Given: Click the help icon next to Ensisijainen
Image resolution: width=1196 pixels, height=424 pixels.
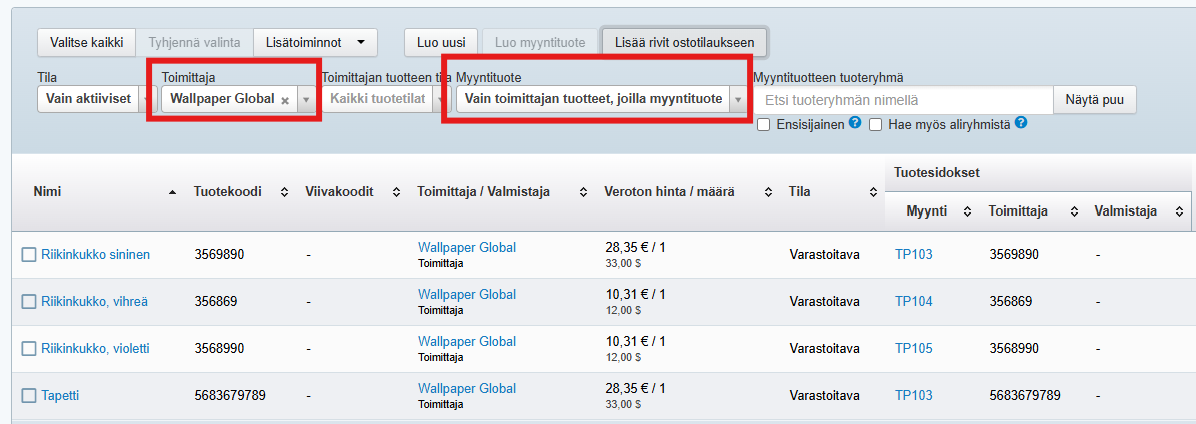Looking at the screenshot, I should click(x=855, y=124).
